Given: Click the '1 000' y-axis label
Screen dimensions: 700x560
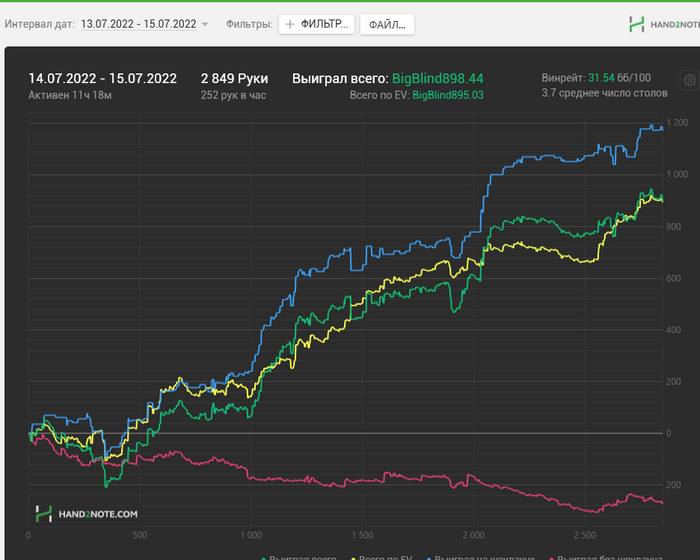Looking at the screenshot, I should 677,174.
